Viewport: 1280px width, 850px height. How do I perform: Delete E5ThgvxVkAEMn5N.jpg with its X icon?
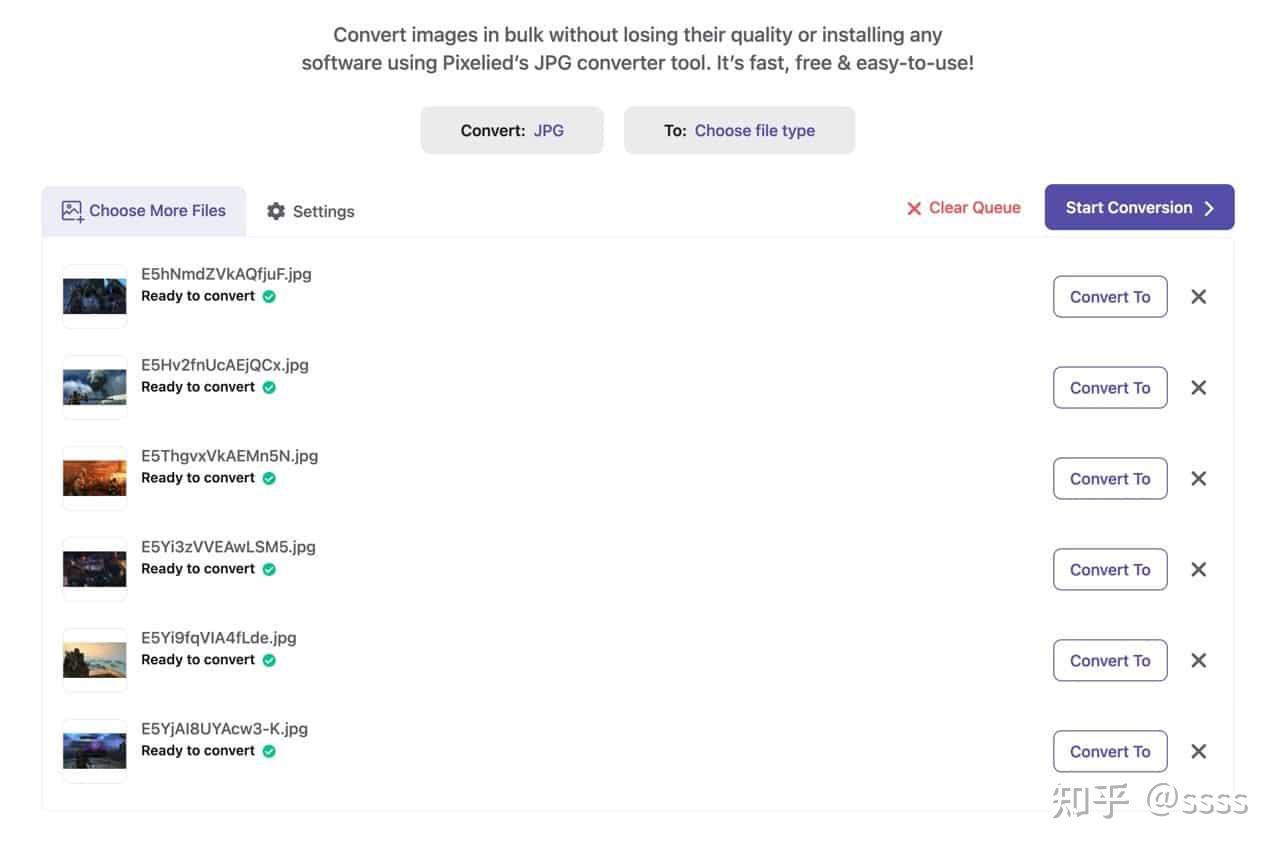[x=1198, y=479]
